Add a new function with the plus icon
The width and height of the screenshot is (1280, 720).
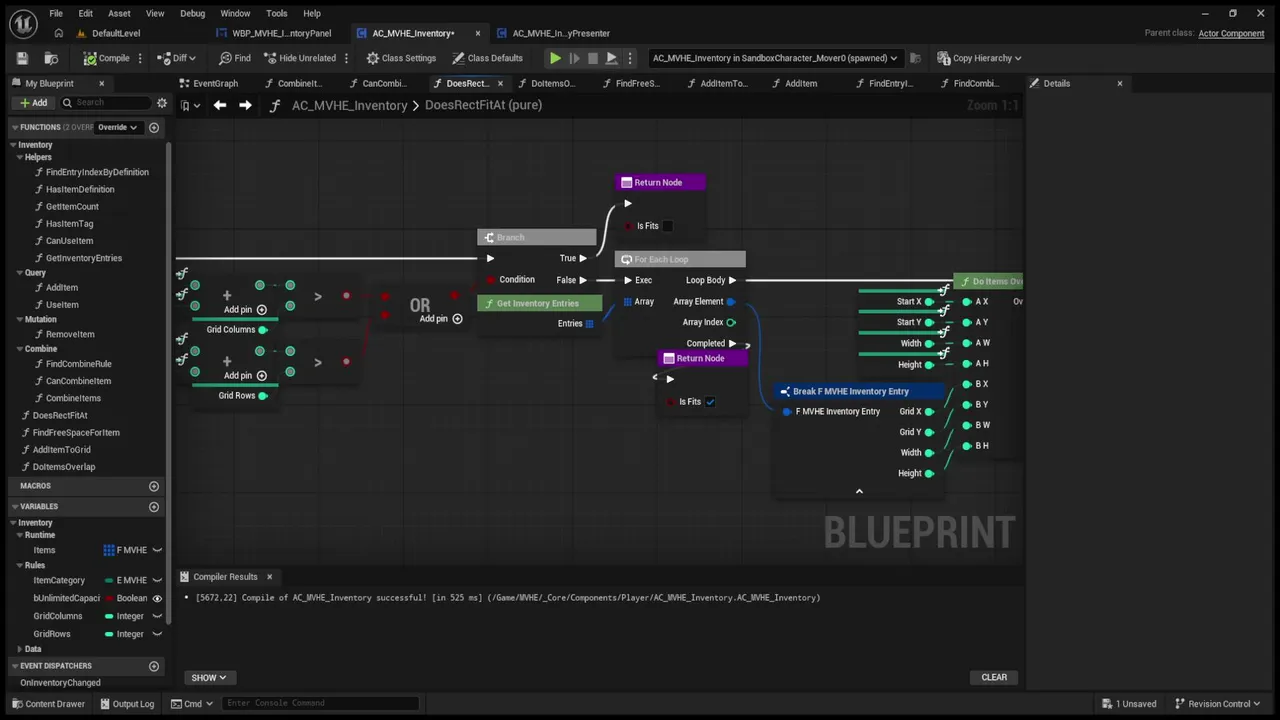tap(154, 127)
